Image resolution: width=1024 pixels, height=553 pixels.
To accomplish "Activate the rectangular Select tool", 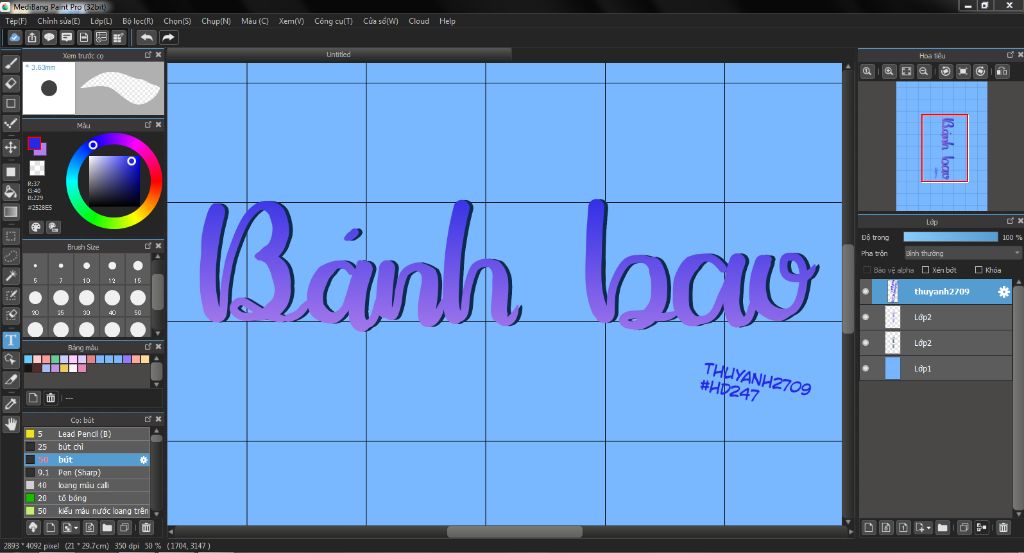I will point(10,236).
